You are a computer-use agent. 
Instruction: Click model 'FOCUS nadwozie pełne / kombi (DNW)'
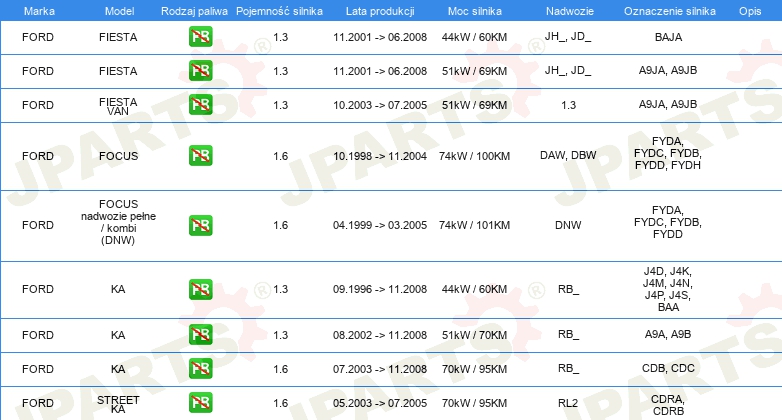[118, 222]
